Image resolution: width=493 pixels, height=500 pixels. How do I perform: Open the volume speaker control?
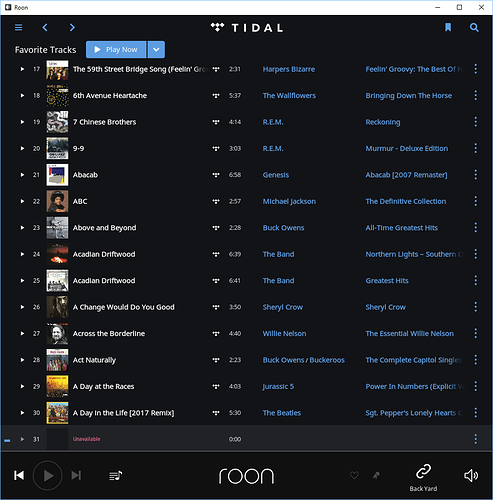tap(471, 476)
